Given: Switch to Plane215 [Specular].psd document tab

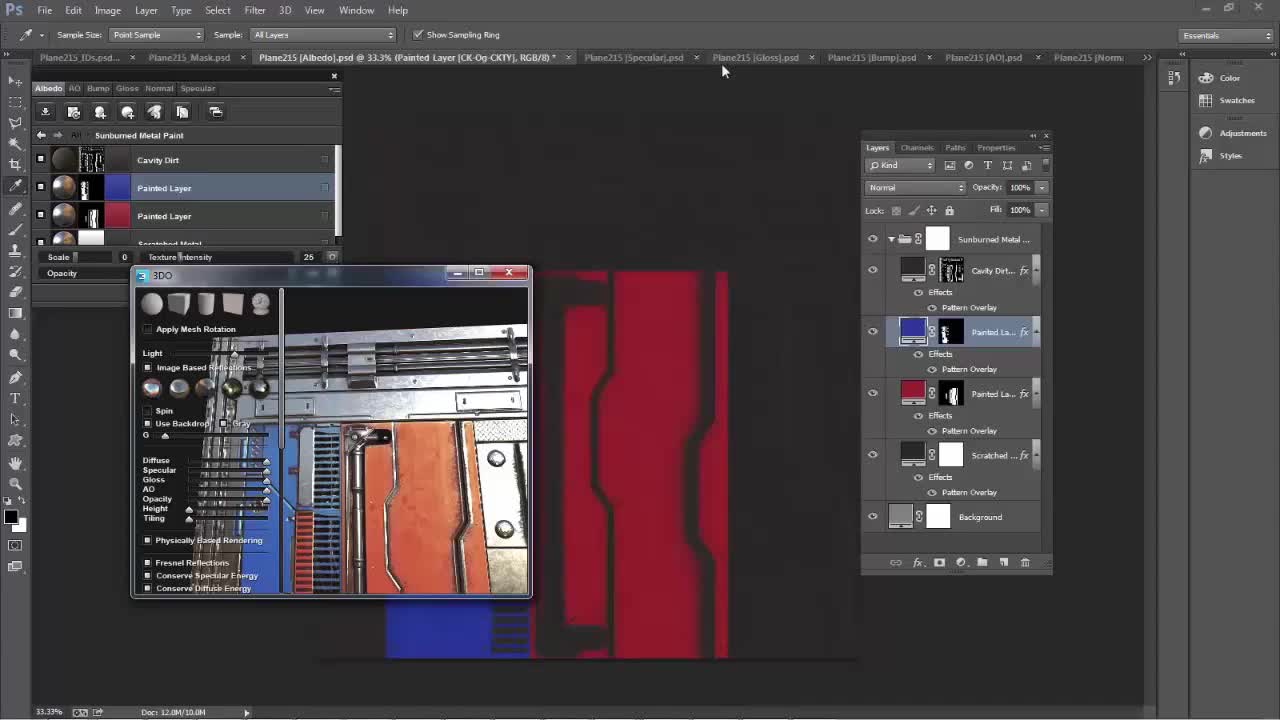Looking at the screenshot, I should tap(634, 57).
